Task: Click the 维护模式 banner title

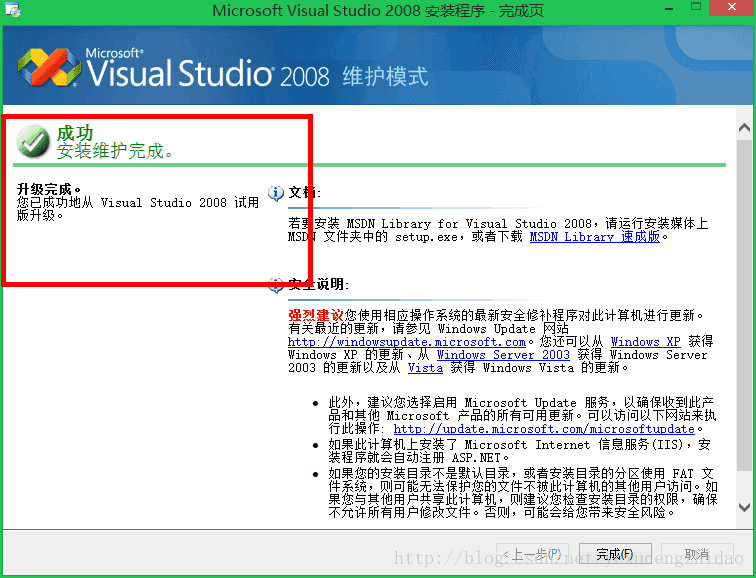Action: coord(385,76)
